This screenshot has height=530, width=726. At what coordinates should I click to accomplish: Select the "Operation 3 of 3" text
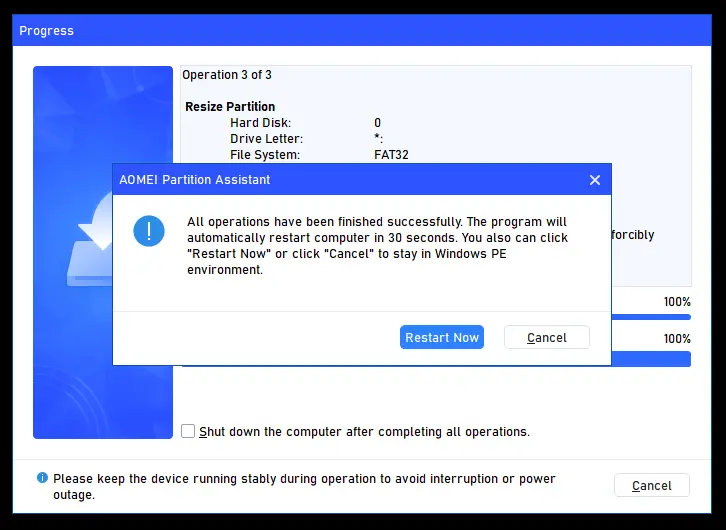pos(227,75)
